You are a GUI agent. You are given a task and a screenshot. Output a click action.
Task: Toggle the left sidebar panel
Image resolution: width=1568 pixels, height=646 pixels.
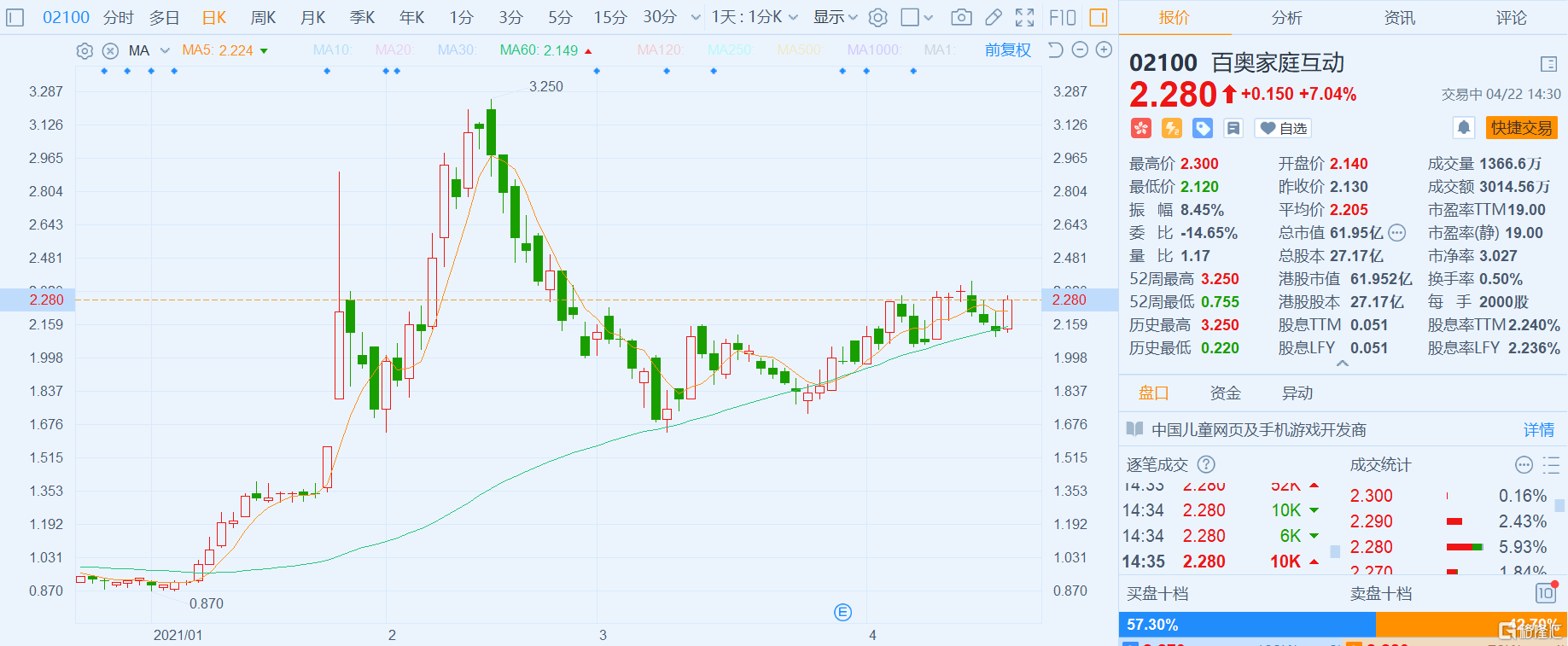point(15,17)
